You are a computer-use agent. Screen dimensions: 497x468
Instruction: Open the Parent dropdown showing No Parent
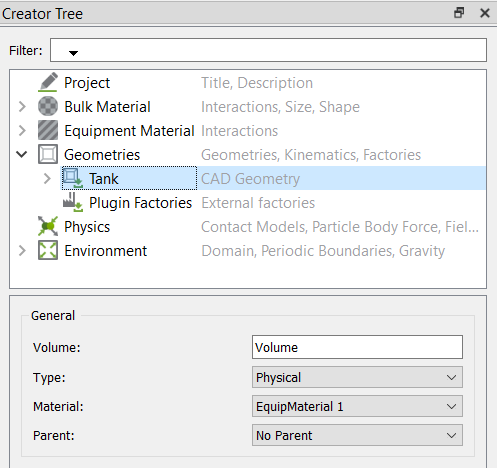[x=357, y=435]
